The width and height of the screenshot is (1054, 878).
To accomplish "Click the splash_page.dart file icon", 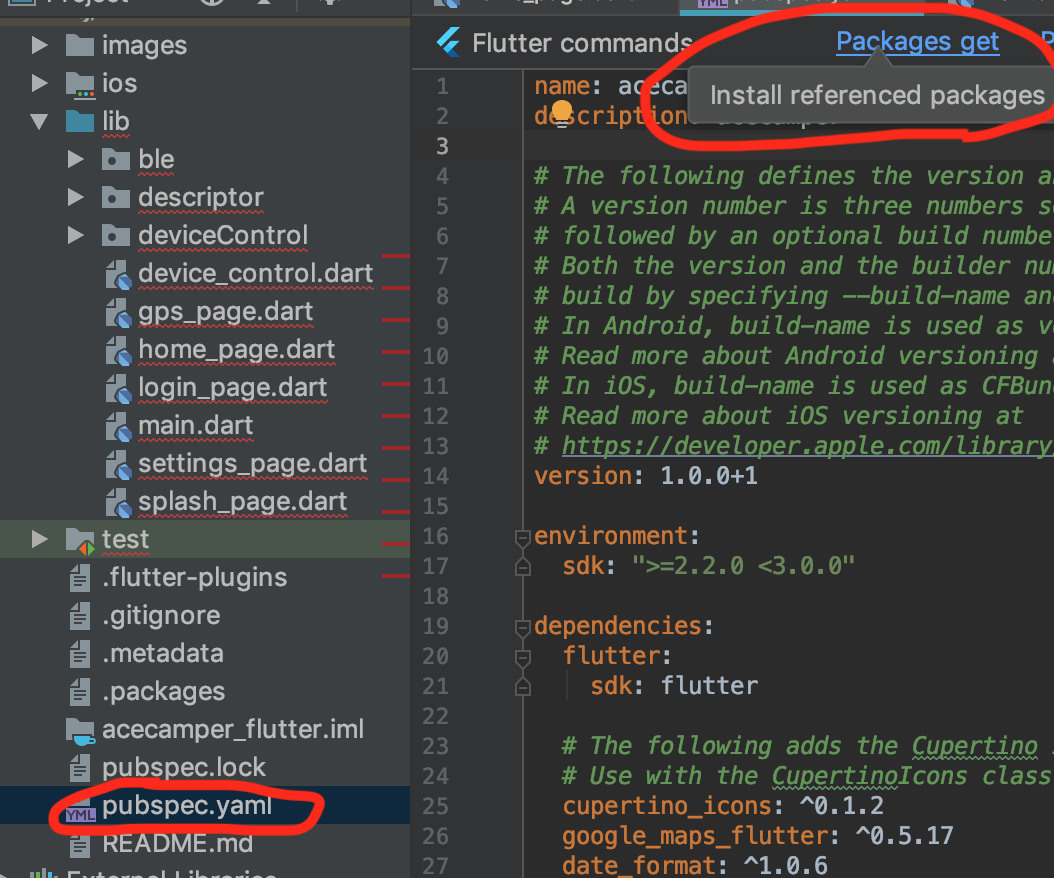I will click(118, 503).
